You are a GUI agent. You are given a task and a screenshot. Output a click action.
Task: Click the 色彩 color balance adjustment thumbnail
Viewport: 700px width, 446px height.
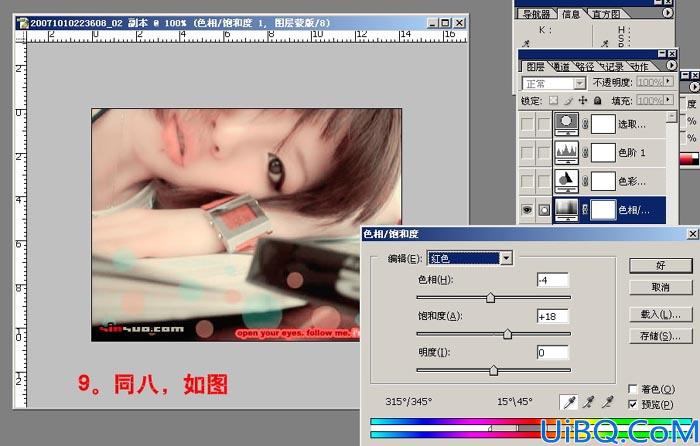click(x=567, y=181)
